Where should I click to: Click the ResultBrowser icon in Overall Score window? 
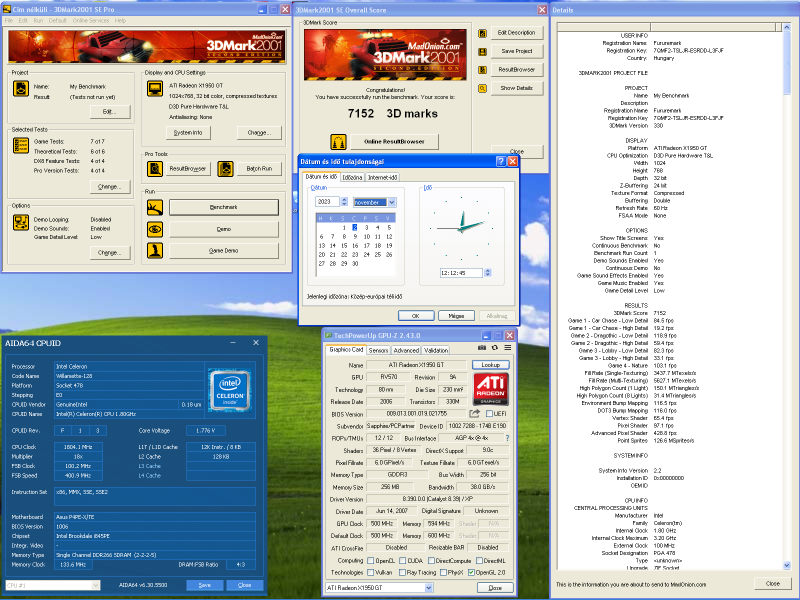(x=482, y=70)
